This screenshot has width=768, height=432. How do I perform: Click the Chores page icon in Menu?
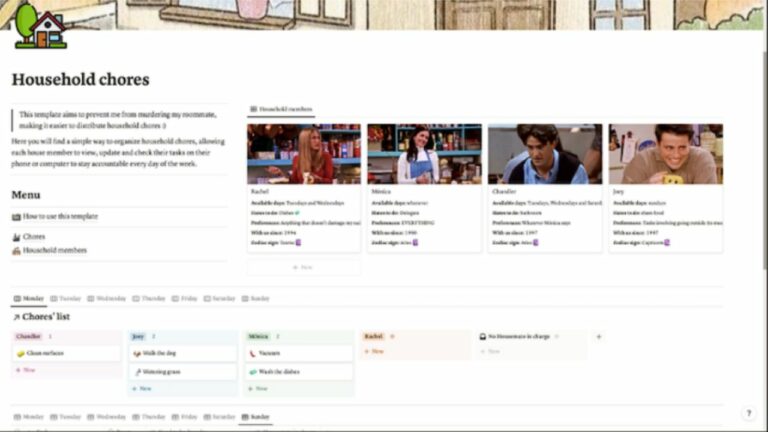tap(16, 237)
